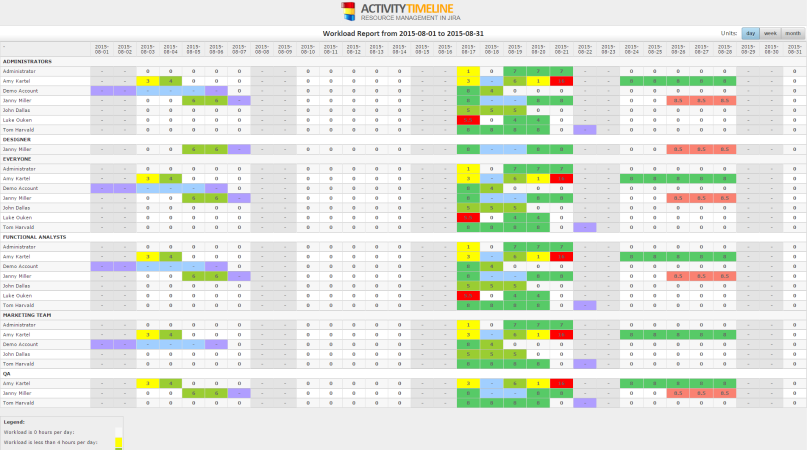Click Amy Kartel's yellow 3-hour cell in QA
This screenshot has height=450, width=807.
point(148,383)
